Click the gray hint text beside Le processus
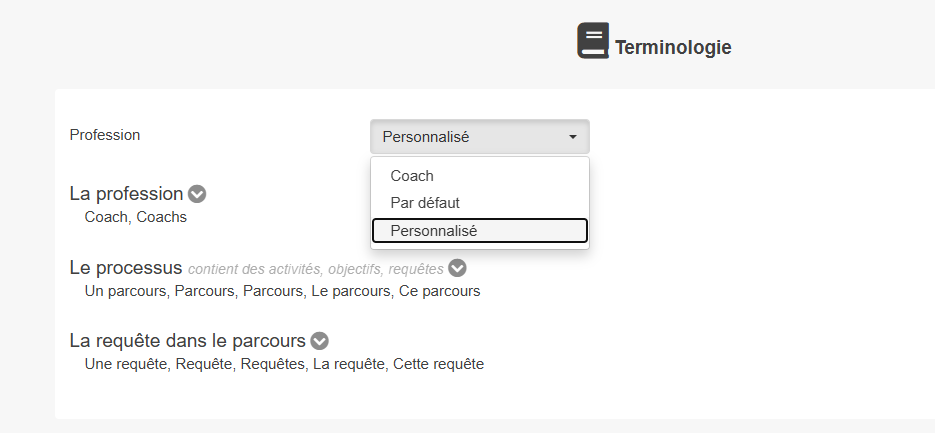The image size is (935, 433). [315, 269]
